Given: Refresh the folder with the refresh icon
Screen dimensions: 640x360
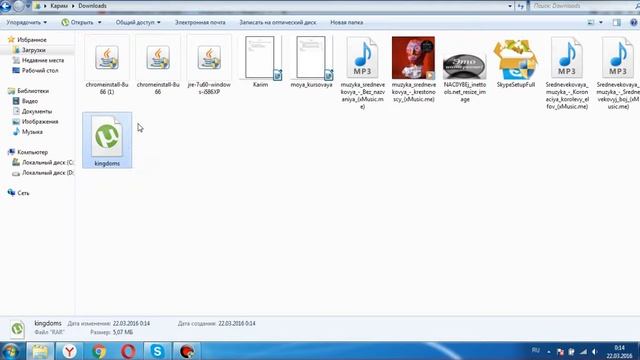Looking at the screenshot, I should click(521, 6).
